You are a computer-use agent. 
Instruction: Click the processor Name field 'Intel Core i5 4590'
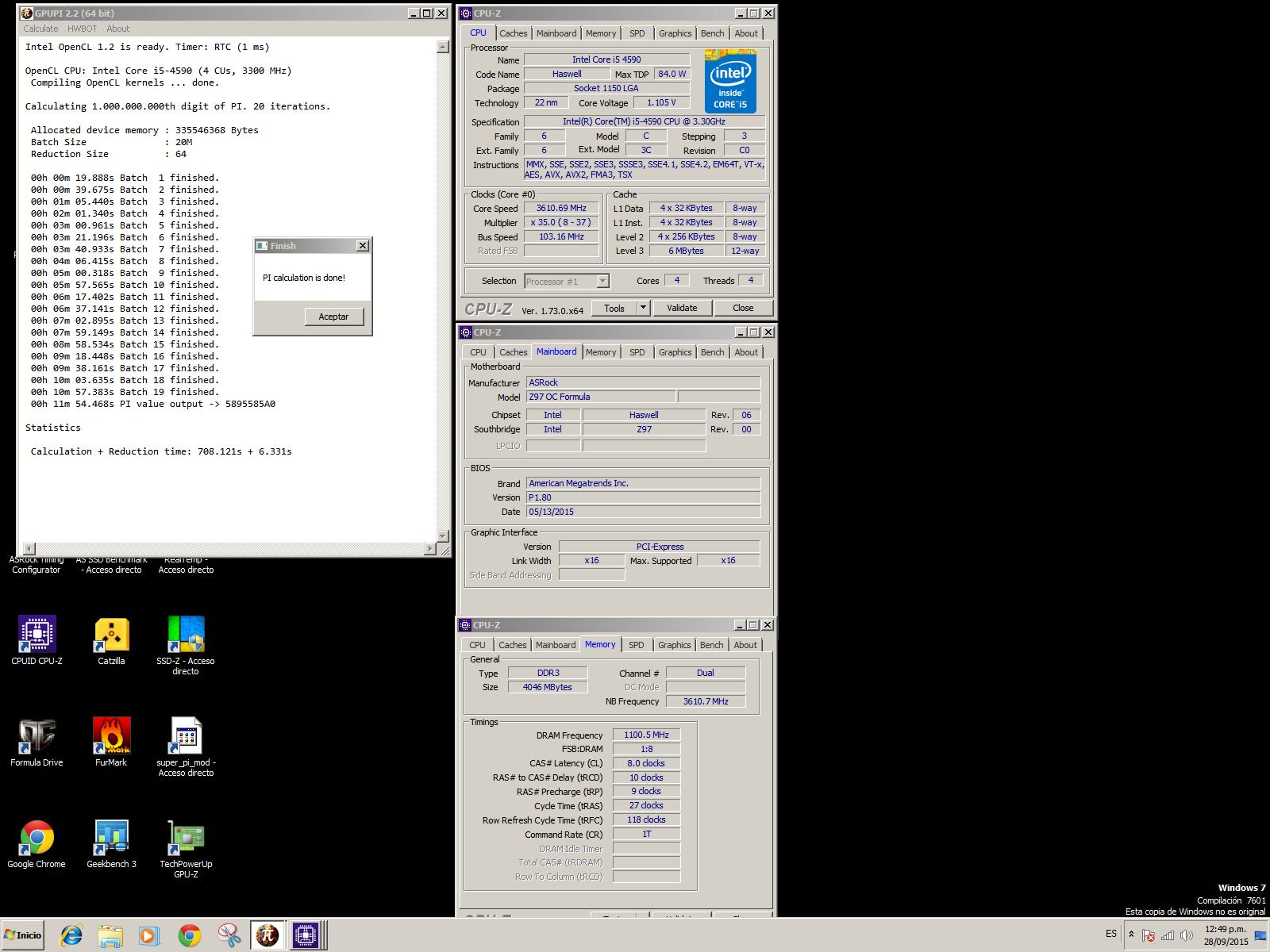(606, 59)
